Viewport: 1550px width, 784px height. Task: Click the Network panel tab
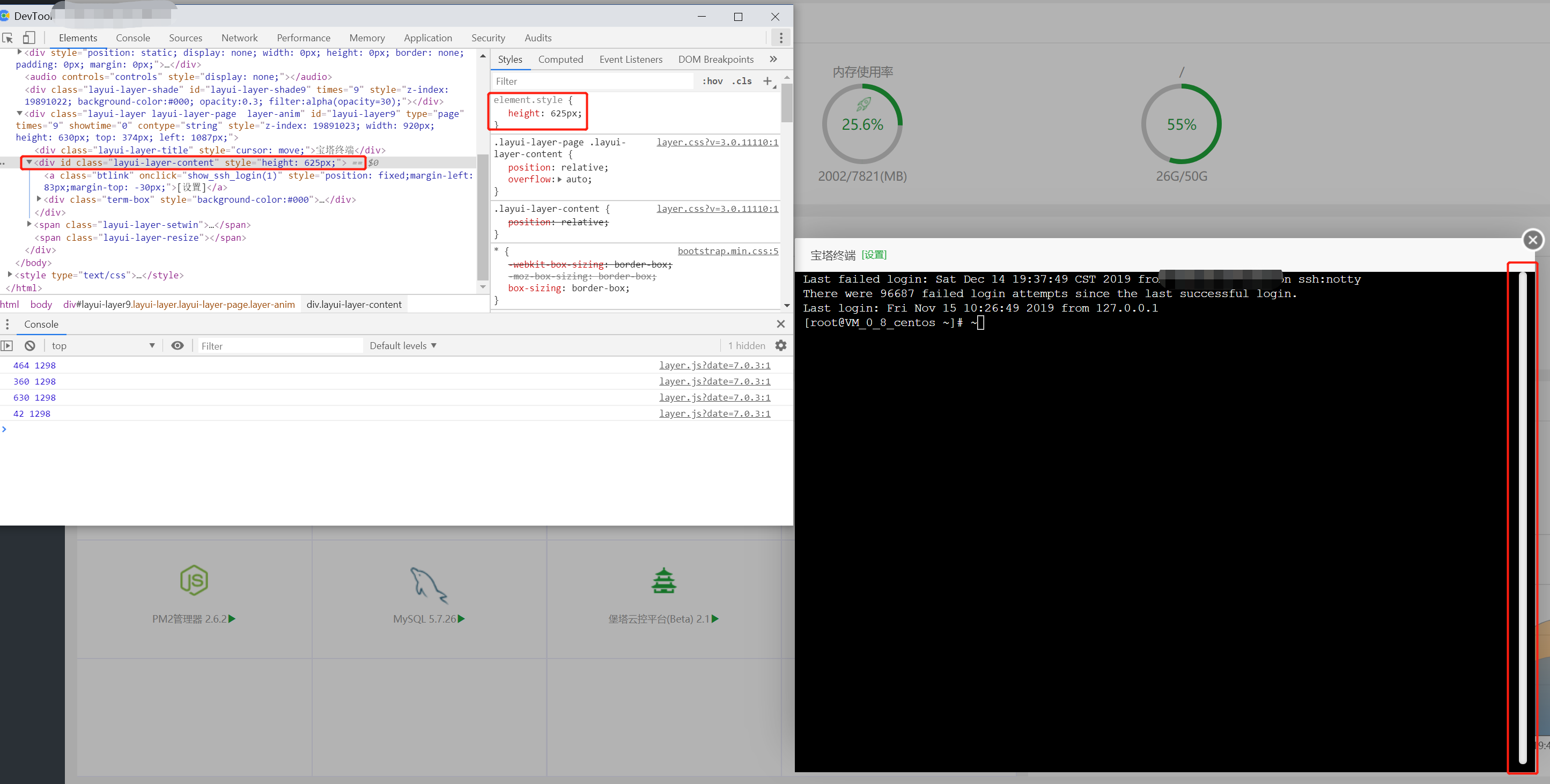coord(239,37)
